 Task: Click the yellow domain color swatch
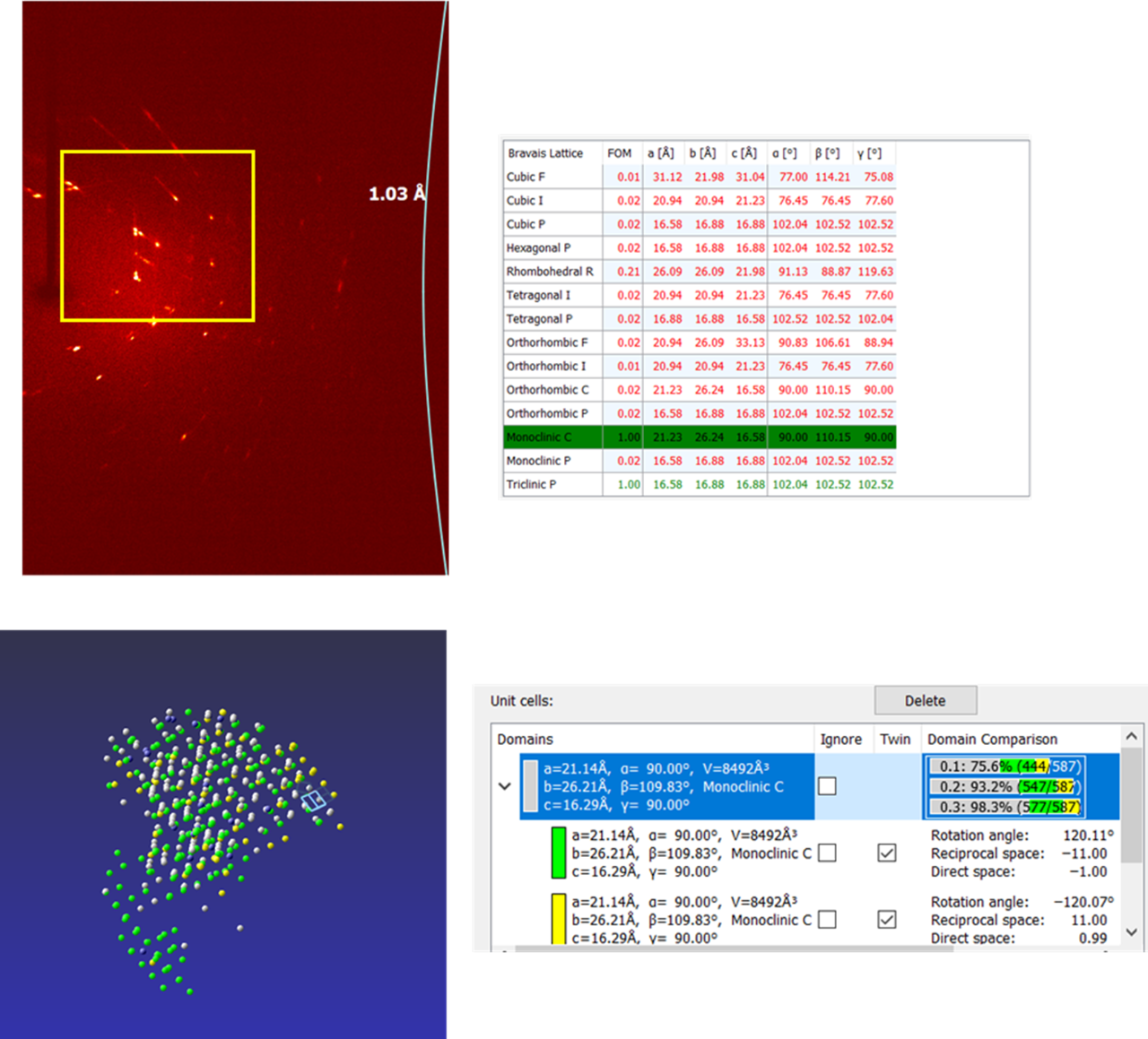click(x=559, y=919)
